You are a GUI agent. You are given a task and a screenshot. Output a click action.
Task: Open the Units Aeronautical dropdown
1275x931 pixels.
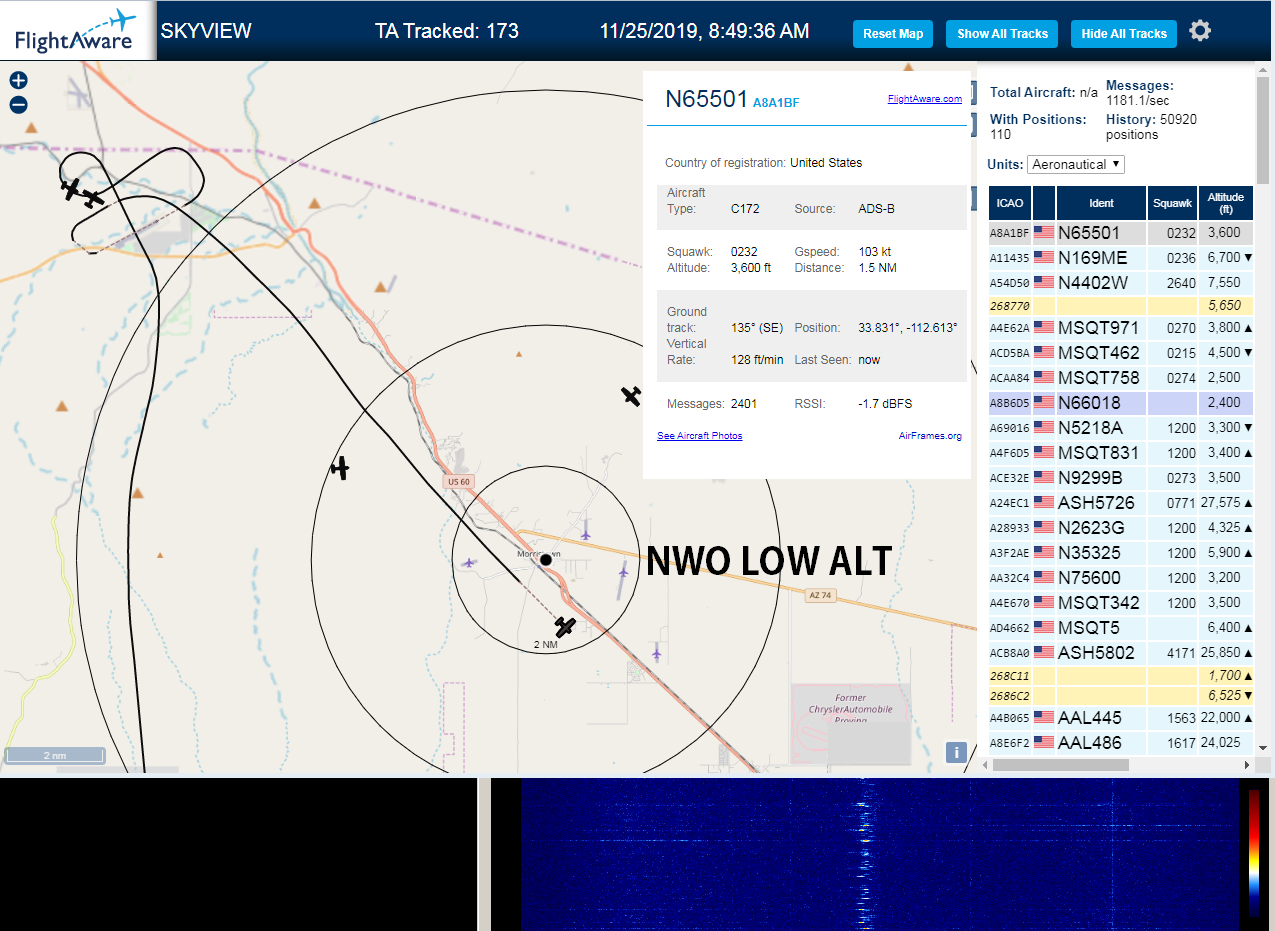point(1076,164)
